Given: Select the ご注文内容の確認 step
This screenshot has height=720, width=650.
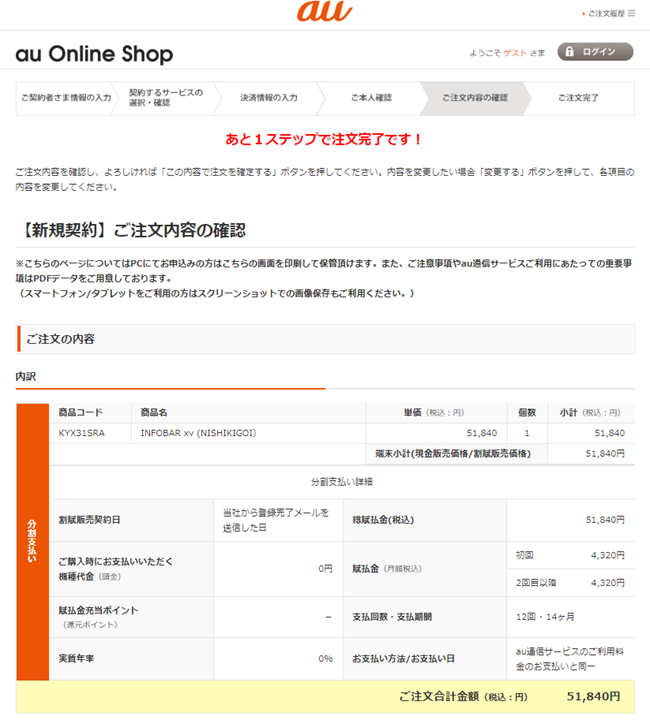Looking at the screenshot, I should point(475,98).
